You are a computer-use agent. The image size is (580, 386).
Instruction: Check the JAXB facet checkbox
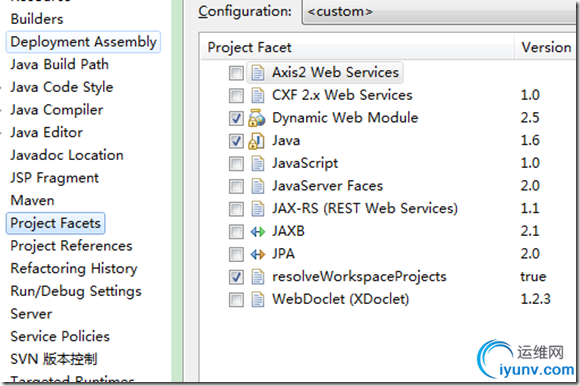click(x=236, y=232)
